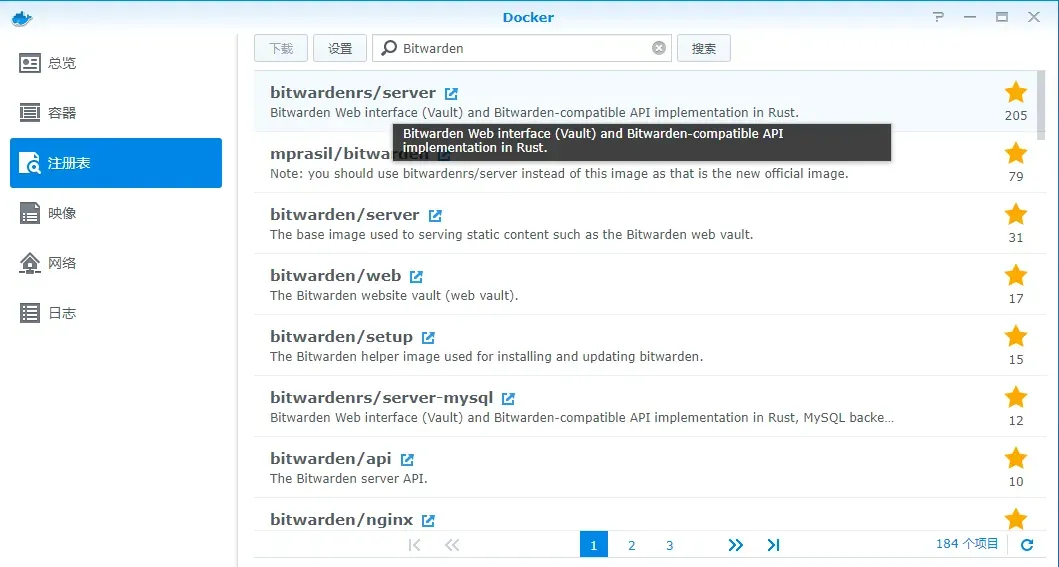Viewport: 1059px width, 567px height.
Task: Refresh the registry results list
Action: click(1027, 545)
